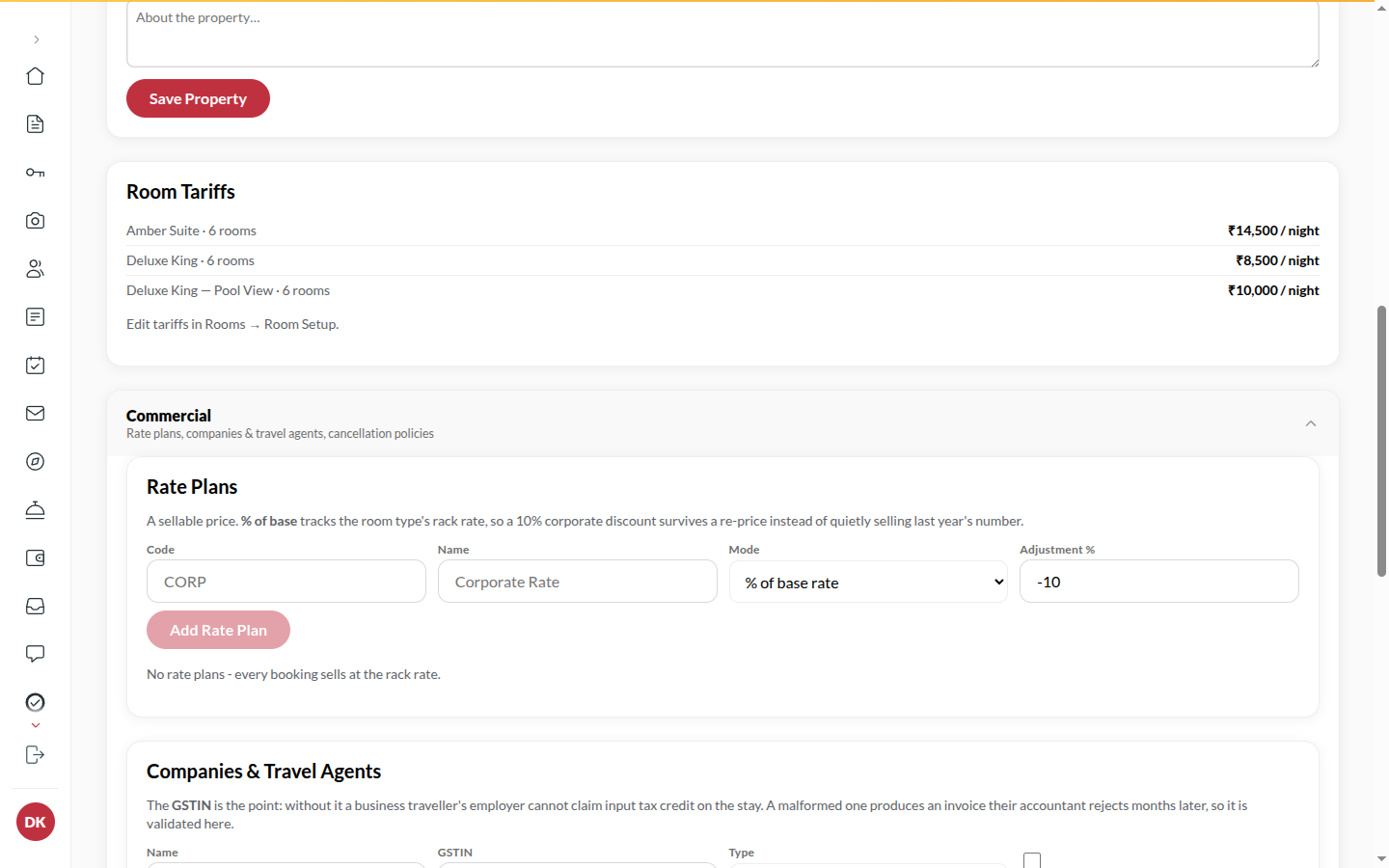Click the logout icon in sidebar

pos(36,755)
